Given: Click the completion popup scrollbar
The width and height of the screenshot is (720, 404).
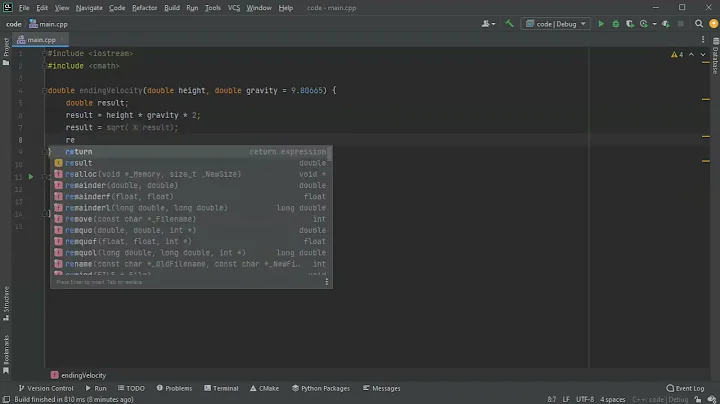Looking at the screenshot, I should point(331,154).
